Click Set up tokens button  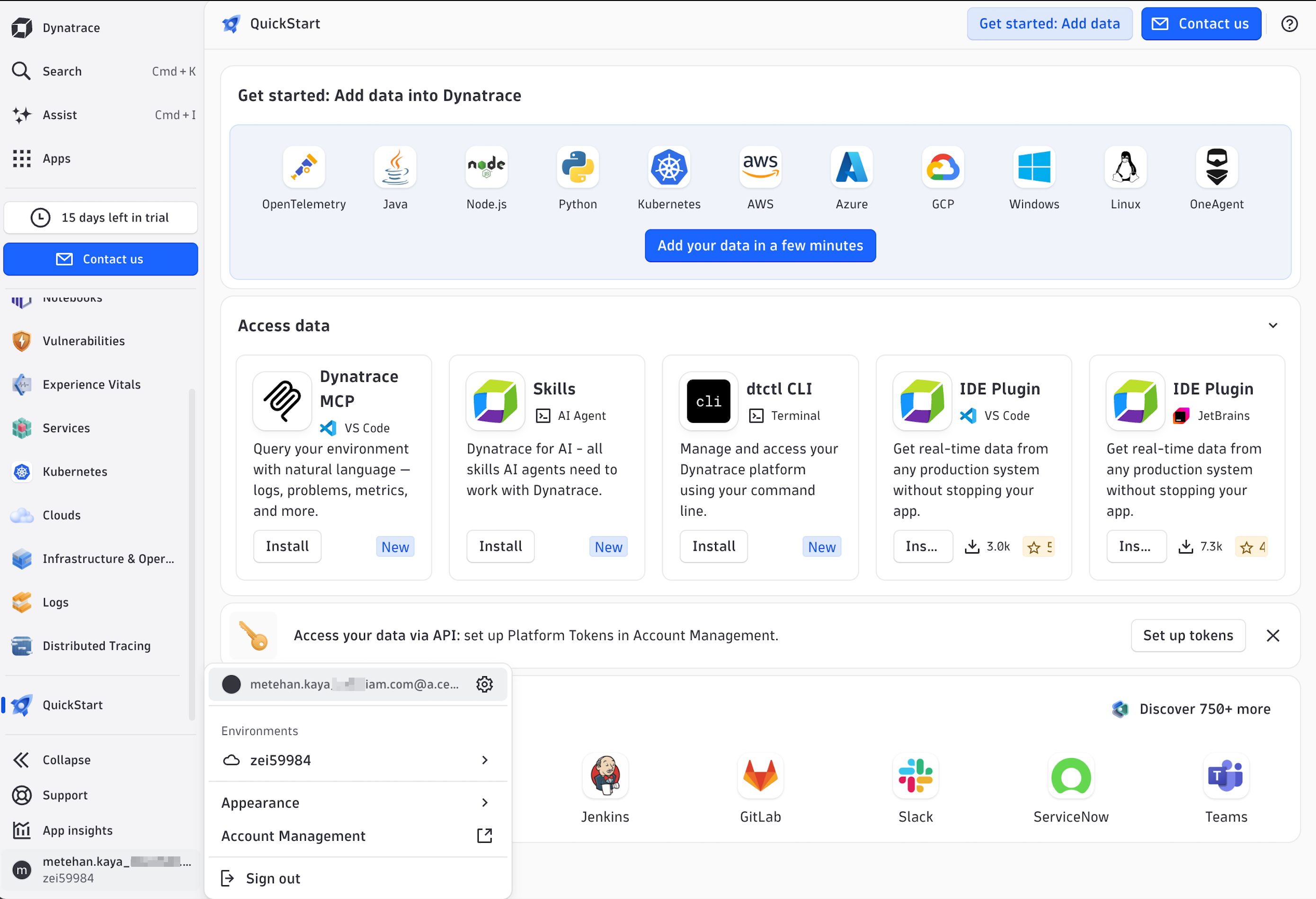coord(1187,635)
